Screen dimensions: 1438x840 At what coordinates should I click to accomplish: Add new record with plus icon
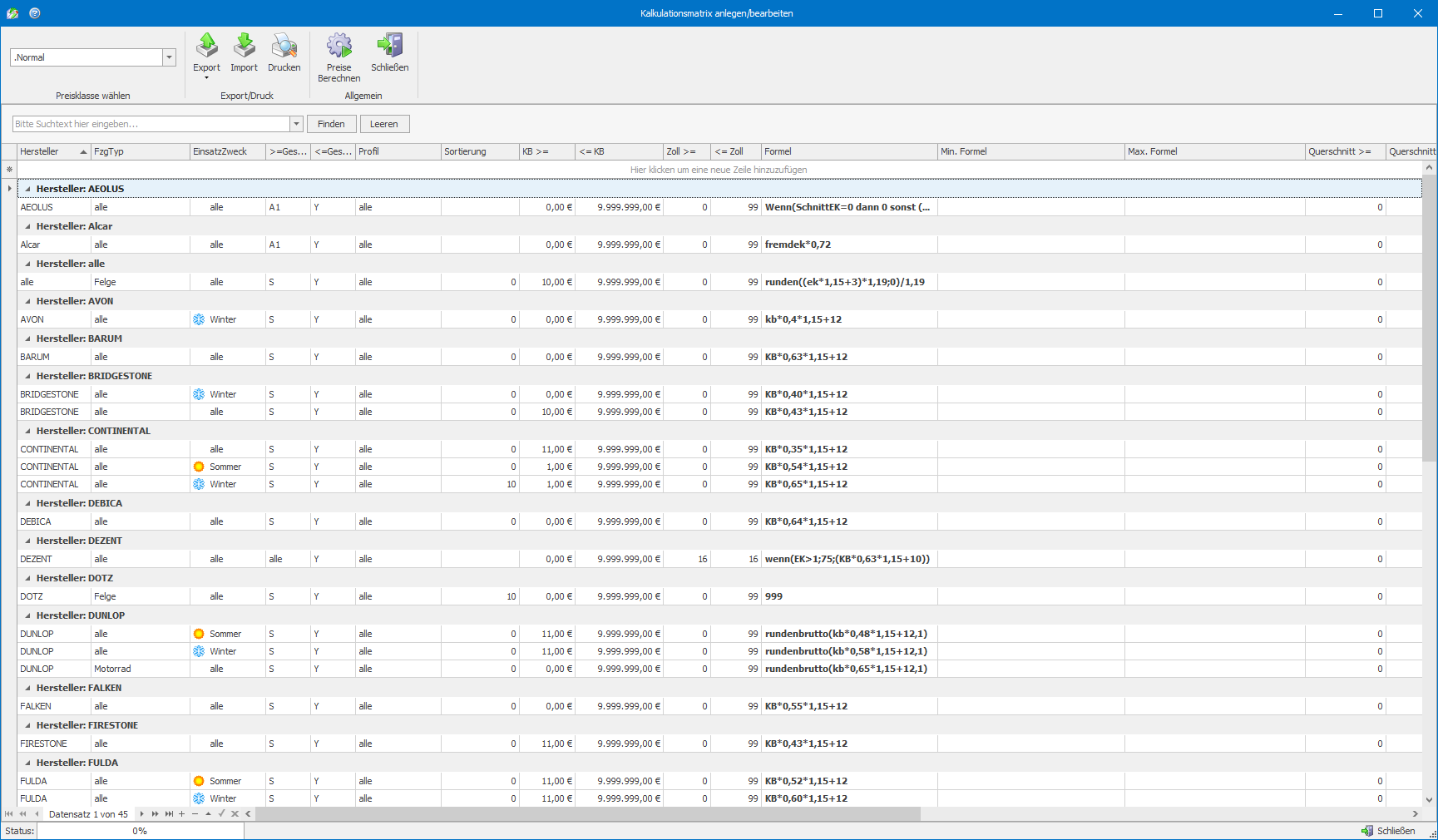tap(182, 814)
